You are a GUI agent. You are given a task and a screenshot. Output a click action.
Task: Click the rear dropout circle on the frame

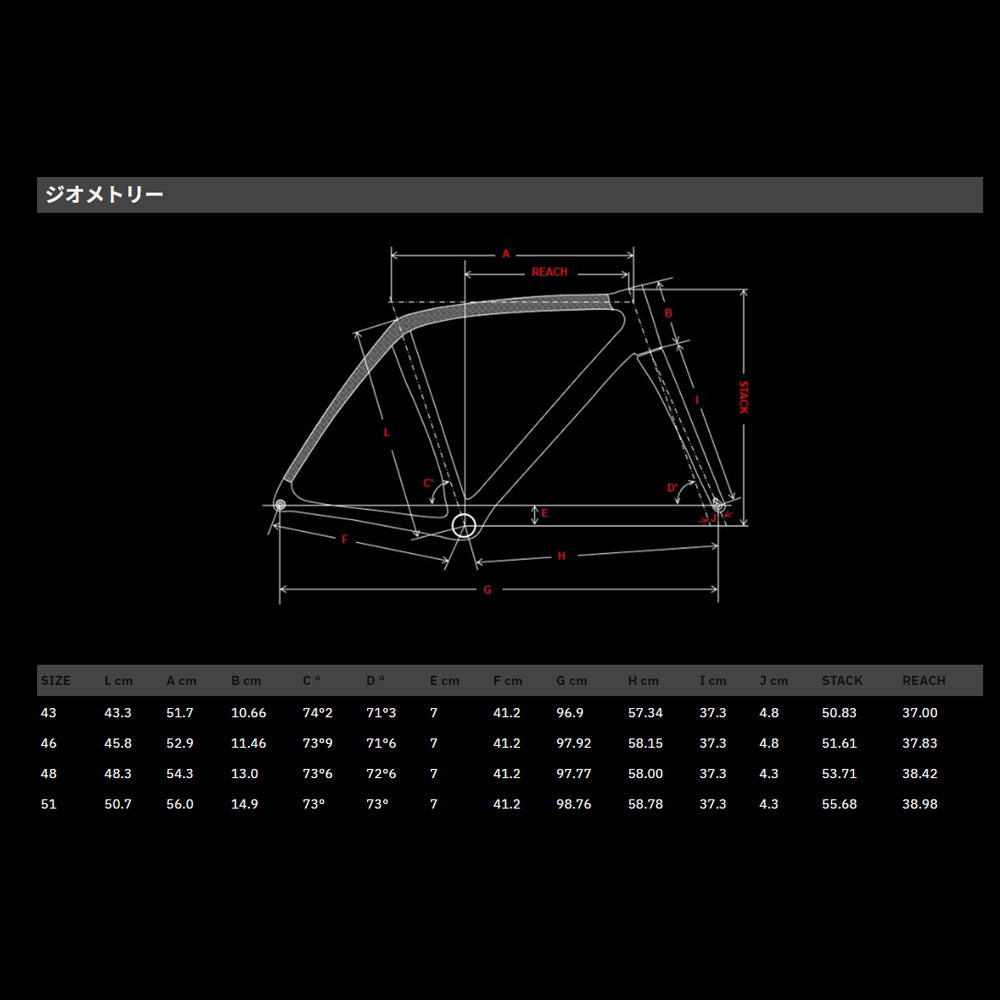[x=279, y=505]
